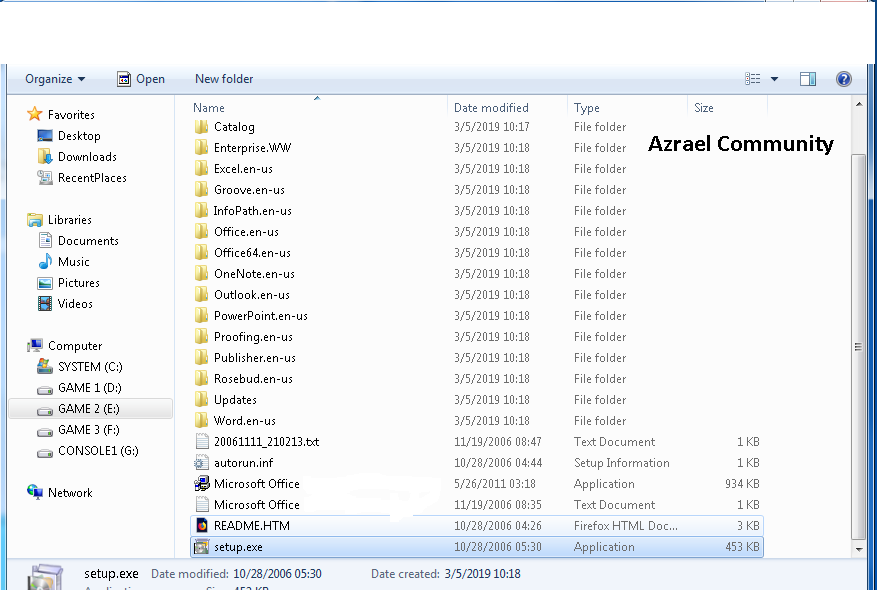Select the autorun.inf file icon
Screen dimensions: 877x590
coord(201,462)
